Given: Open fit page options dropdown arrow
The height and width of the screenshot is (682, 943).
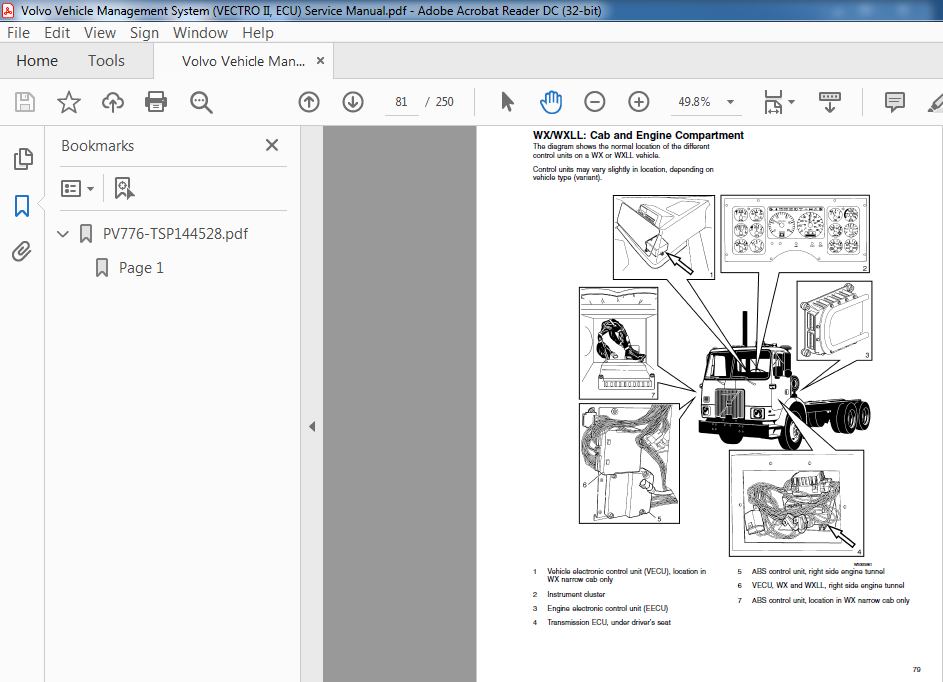Looking at the screenshot, I should point(791,102).
